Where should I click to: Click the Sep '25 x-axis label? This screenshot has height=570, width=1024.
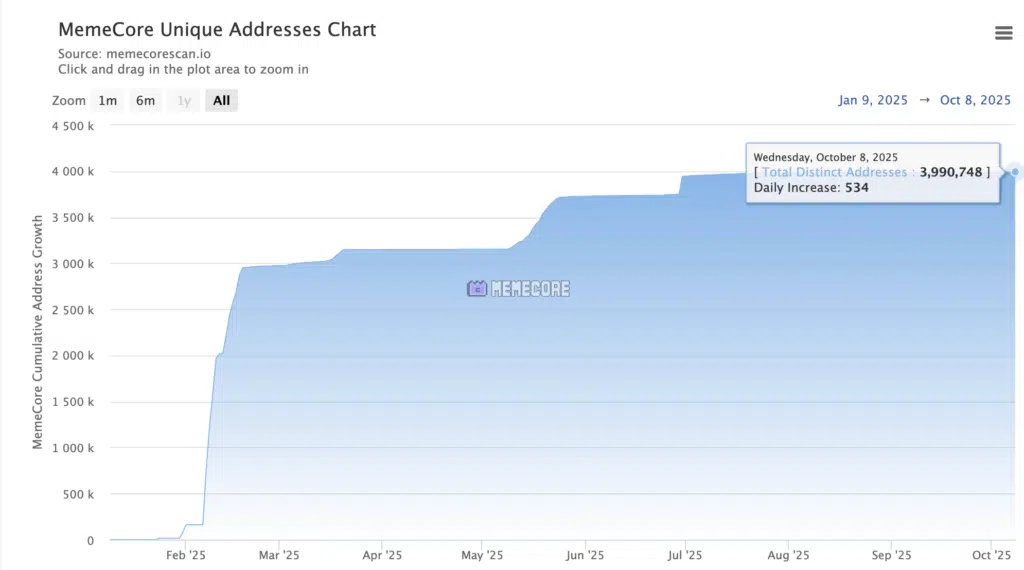[891, 555]
